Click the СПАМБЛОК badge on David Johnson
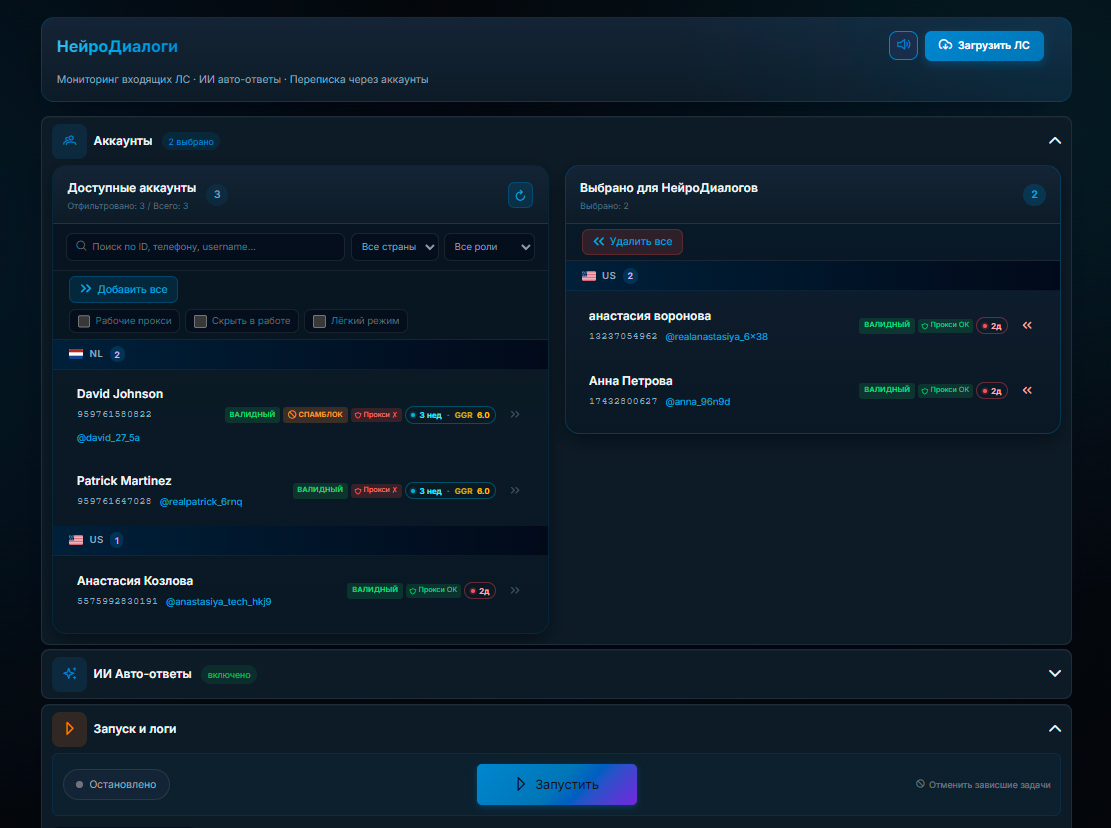The width and height of the screenshot is (1111, 828). (x=315, y=414)
